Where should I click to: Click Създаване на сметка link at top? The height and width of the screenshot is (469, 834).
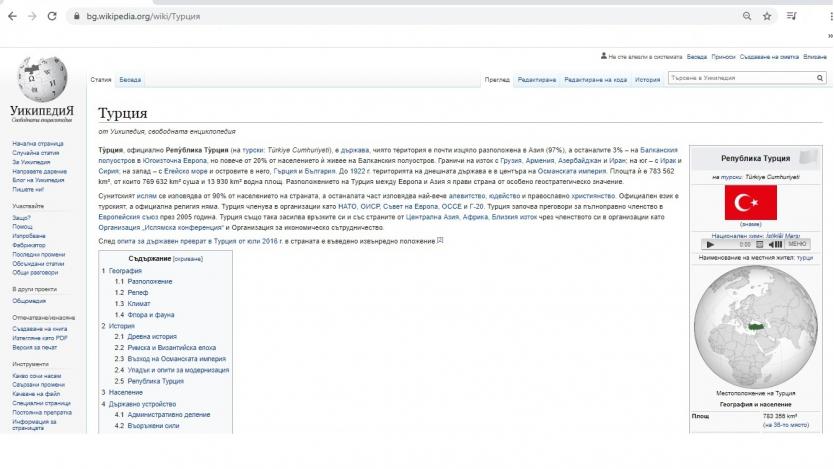[769, 56]
